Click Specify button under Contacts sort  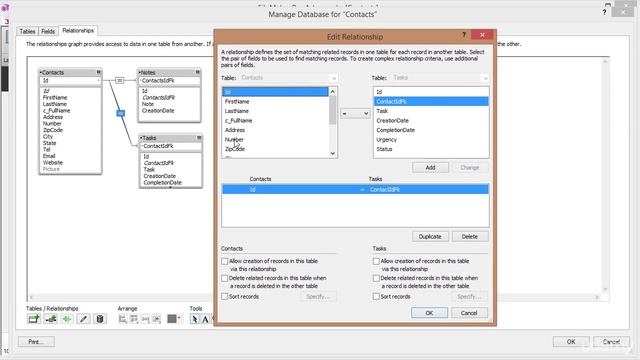click(318, 296)
